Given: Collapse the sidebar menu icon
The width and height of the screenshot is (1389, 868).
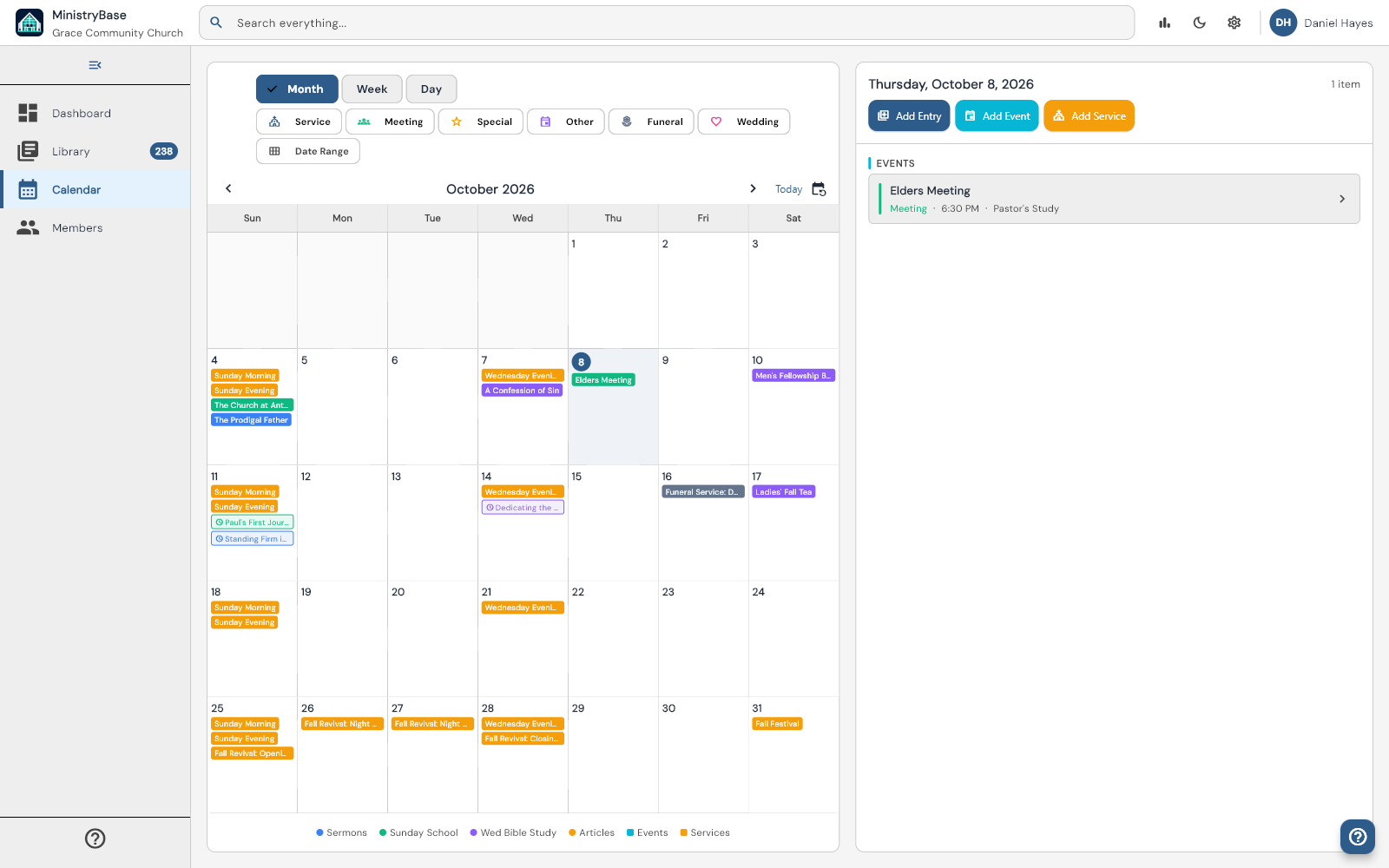Looking at the screenshot, I should (95, 65).
